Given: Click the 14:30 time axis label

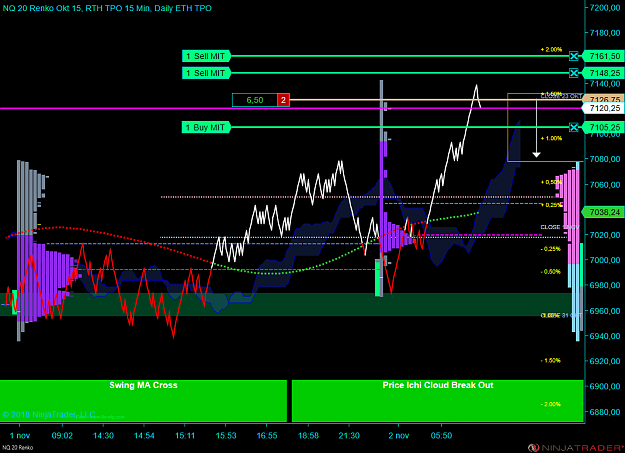Looking at the screenshot, I should click(x=103, y=435).
